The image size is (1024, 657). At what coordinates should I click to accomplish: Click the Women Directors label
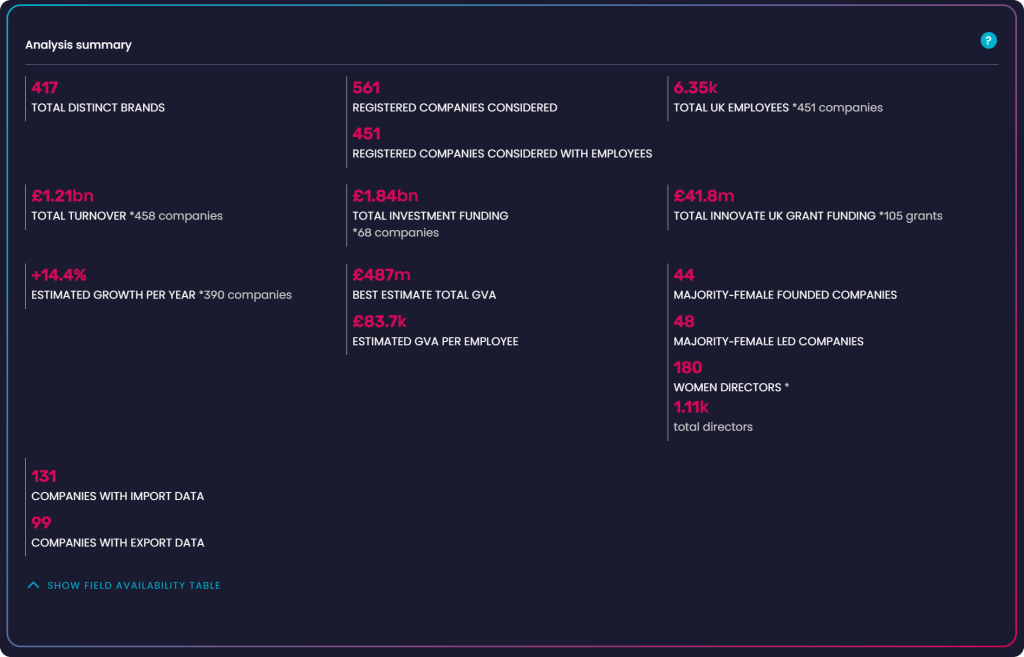tap(727, 387)
